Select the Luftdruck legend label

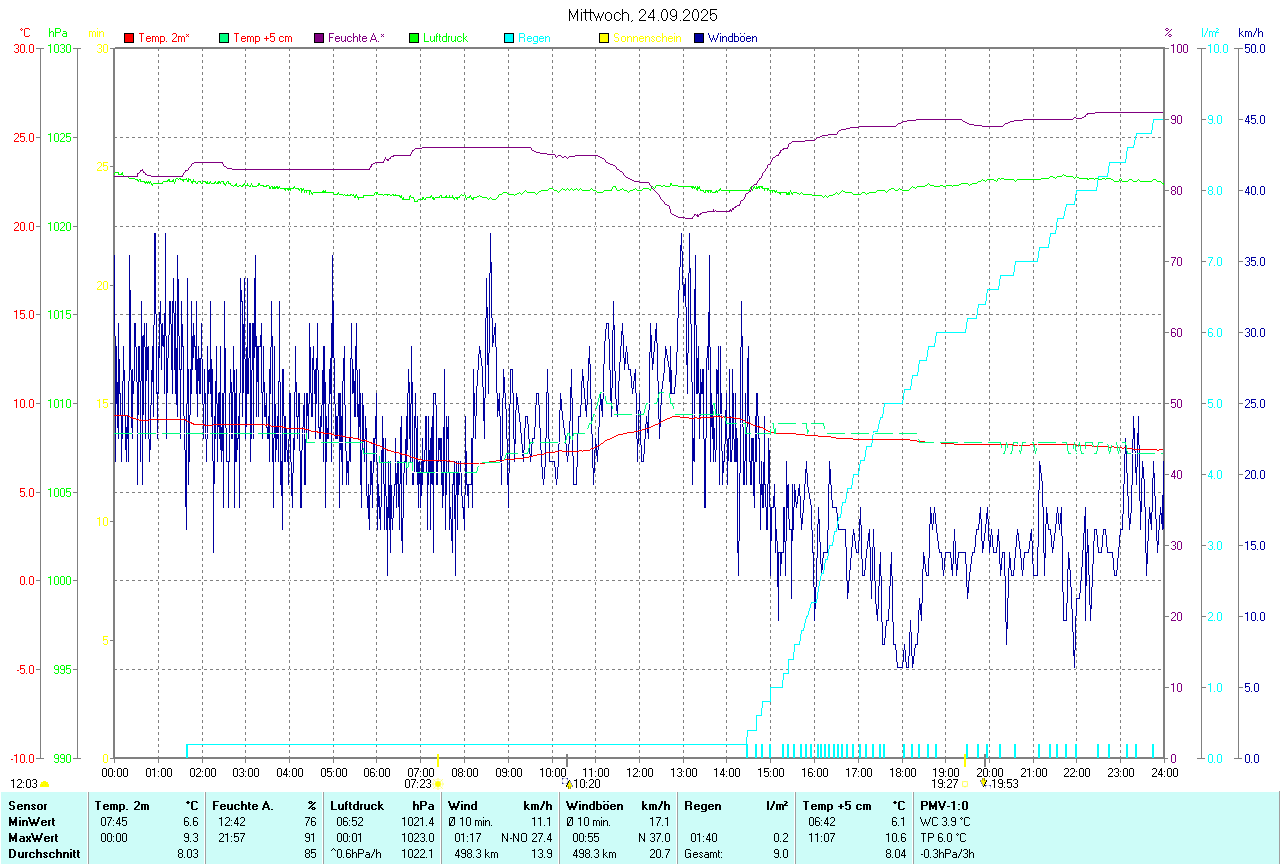click(445, 38)
